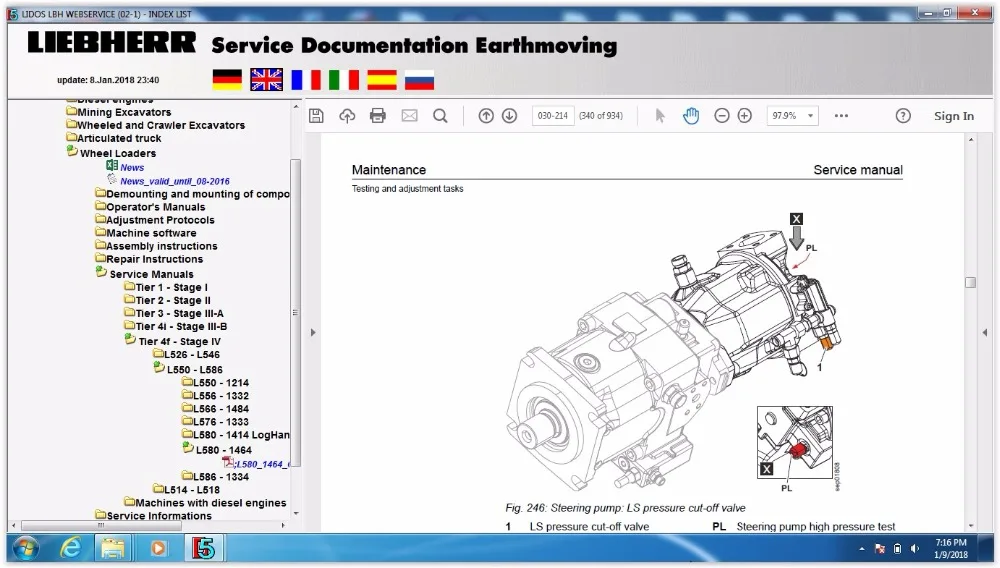
Task: Expand the L556 - 1332 folder
Action: click(216, 396)
